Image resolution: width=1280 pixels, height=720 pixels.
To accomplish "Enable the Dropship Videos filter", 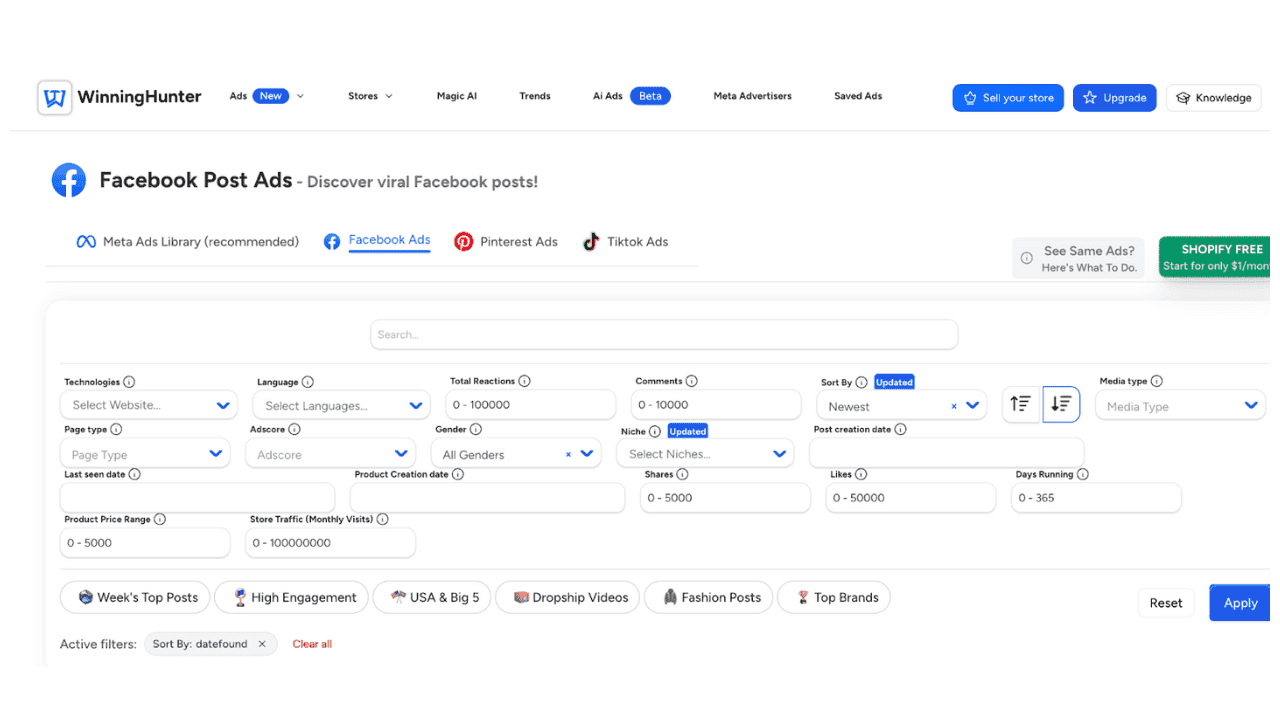I will coord(567,597).
